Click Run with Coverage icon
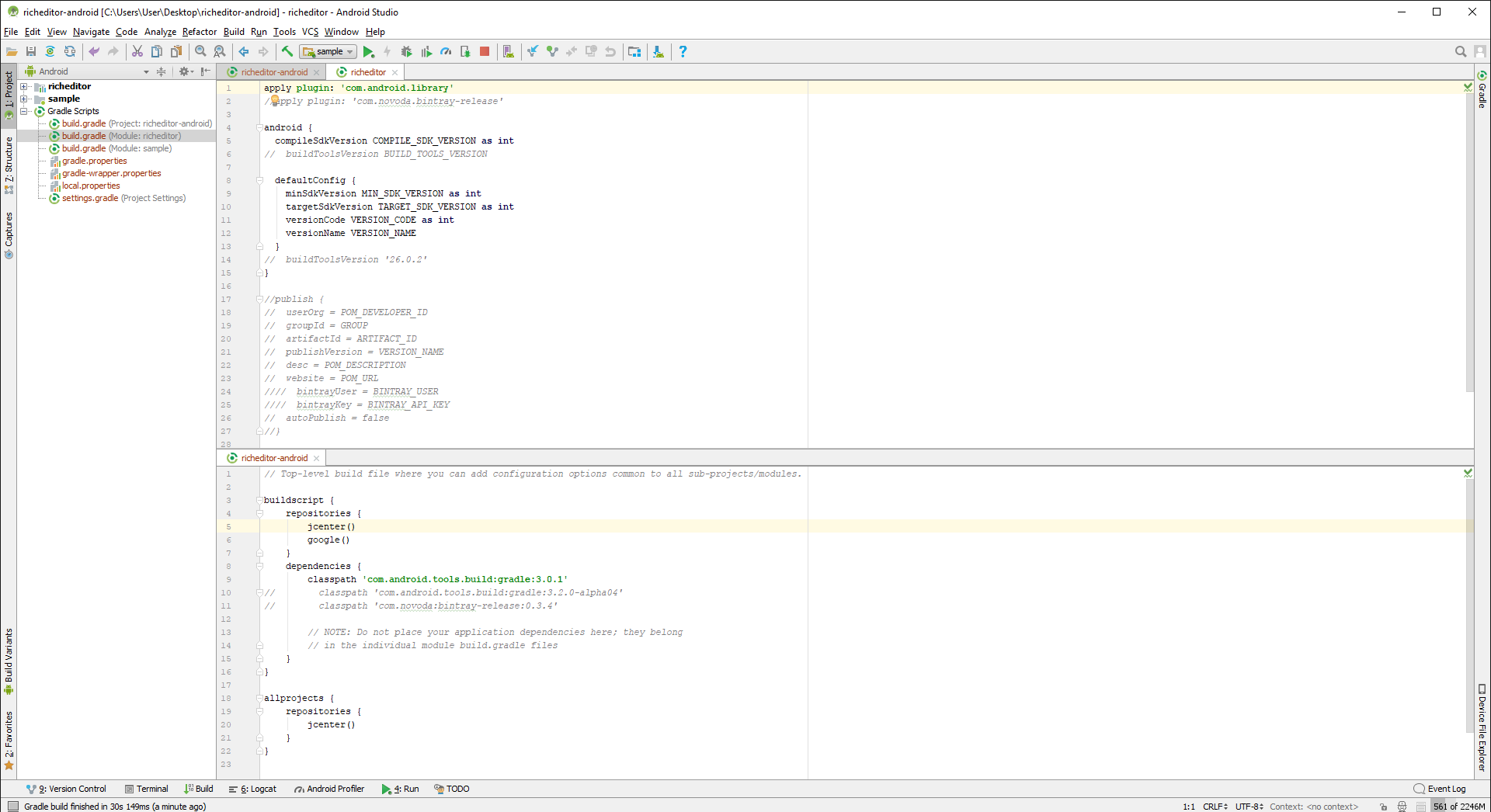Viewport: 1491px width, 812px height. (x=426, y=51)
